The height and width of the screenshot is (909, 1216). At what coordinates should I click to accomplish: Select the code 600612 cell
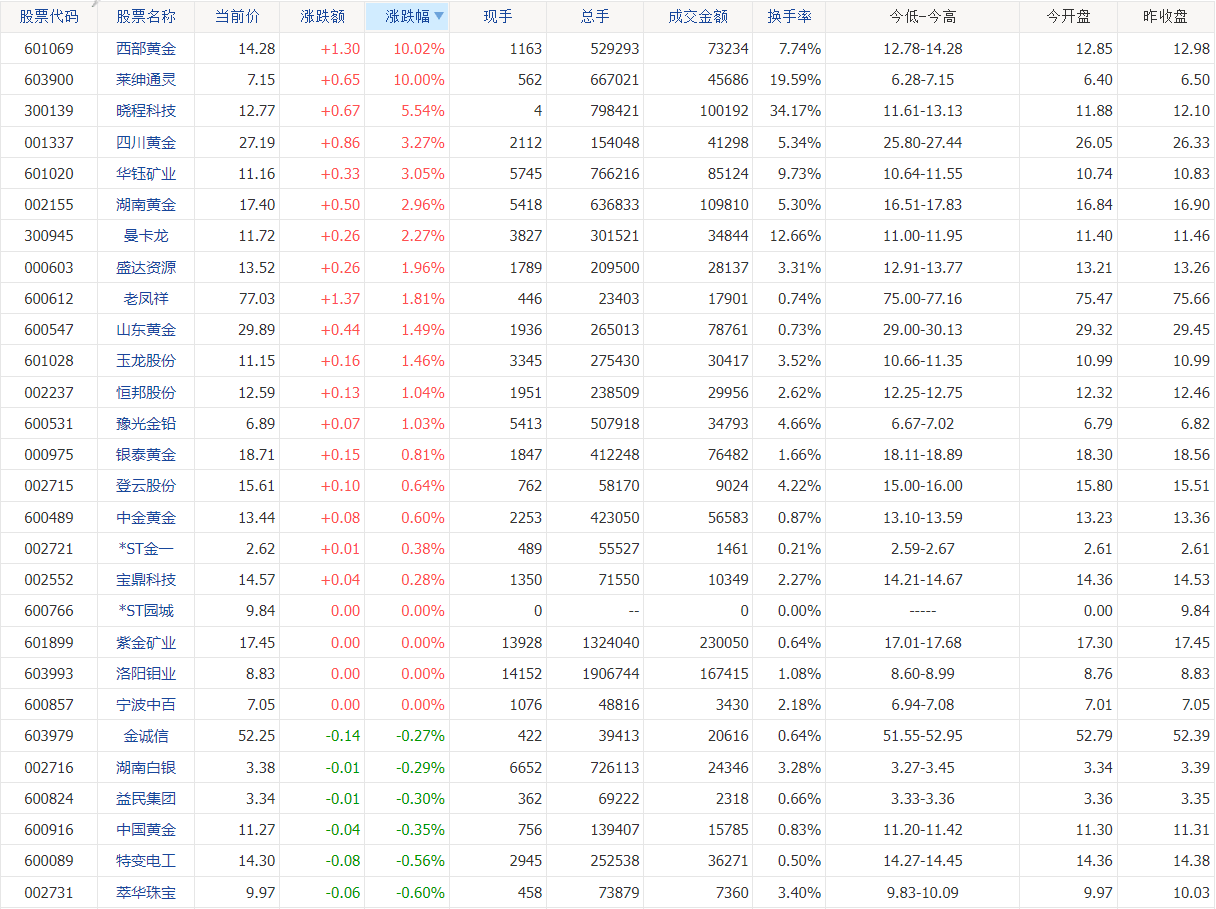[49, 298]
